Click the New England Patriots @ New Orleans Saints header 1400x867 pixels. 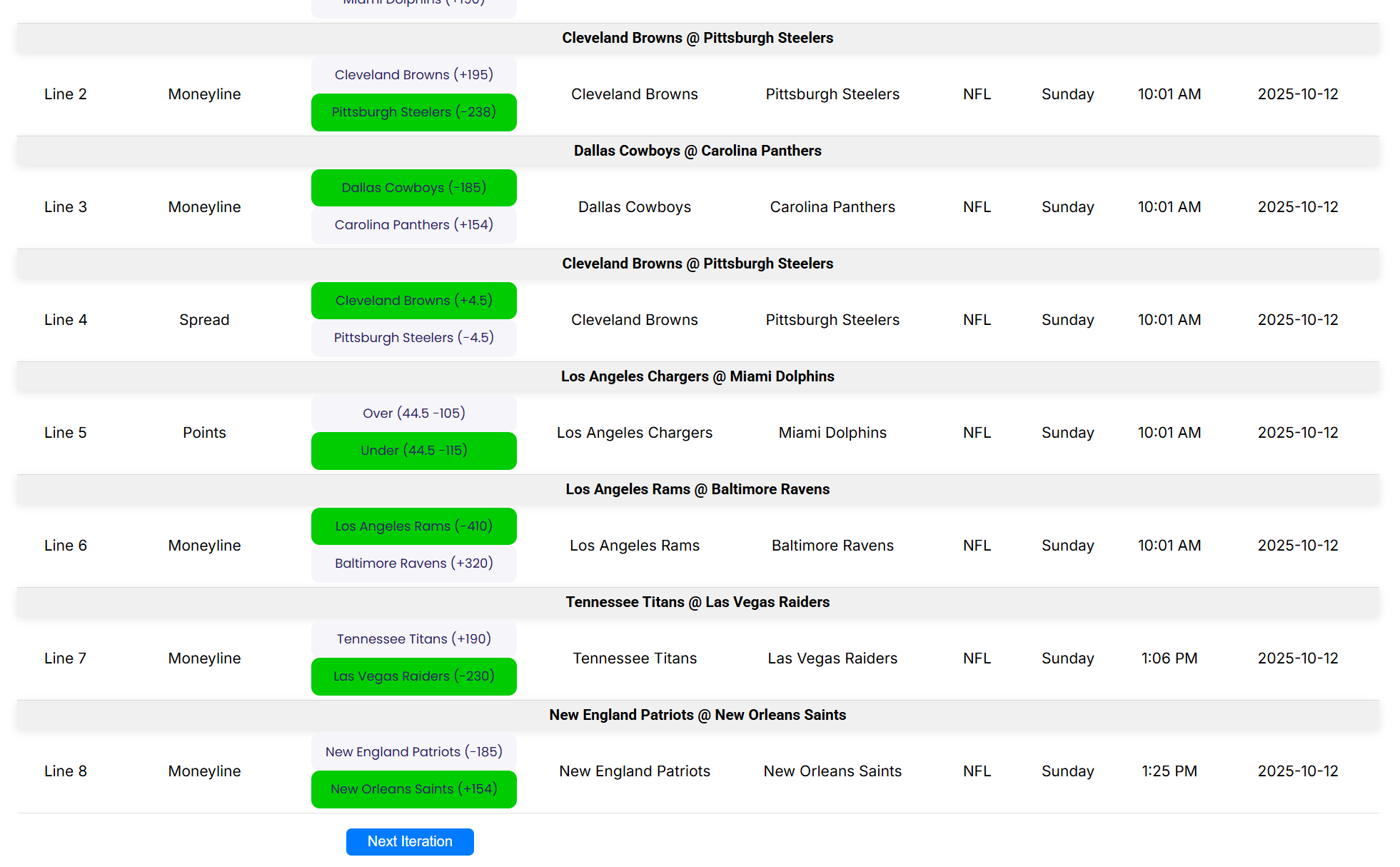coord(698,715)
